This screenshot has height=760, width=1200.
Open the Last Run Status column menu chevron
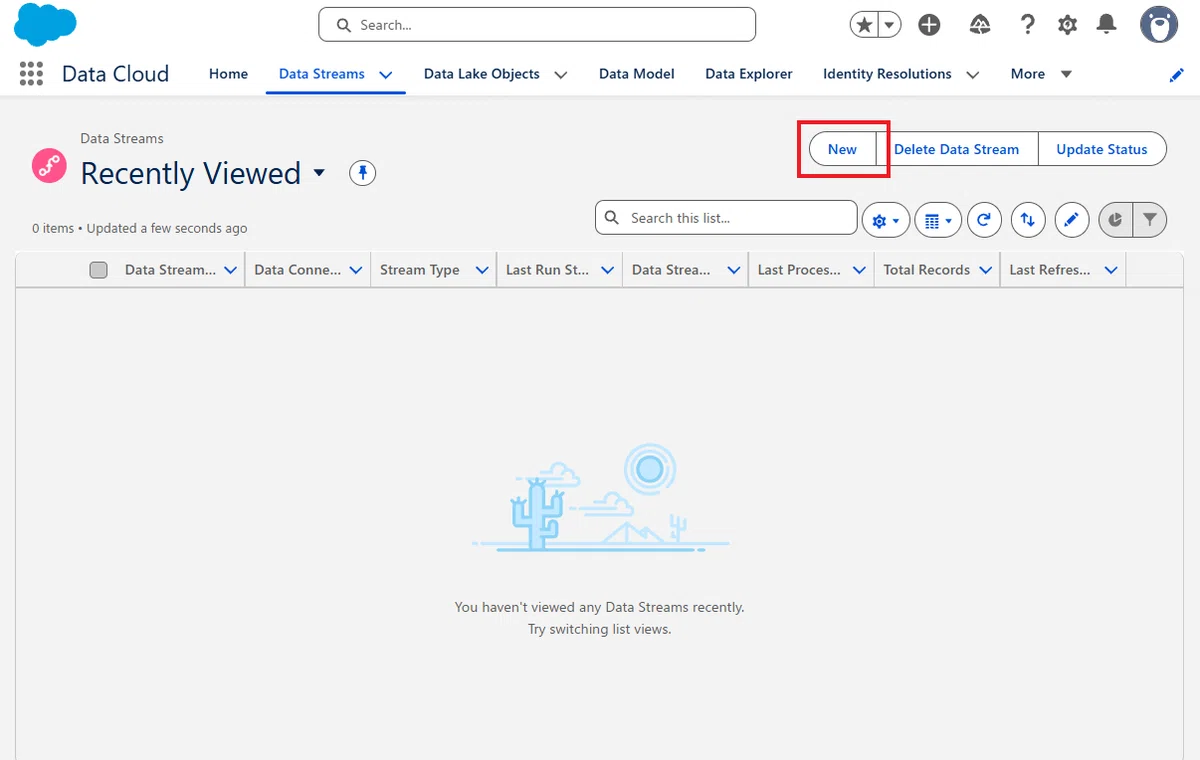607,270
